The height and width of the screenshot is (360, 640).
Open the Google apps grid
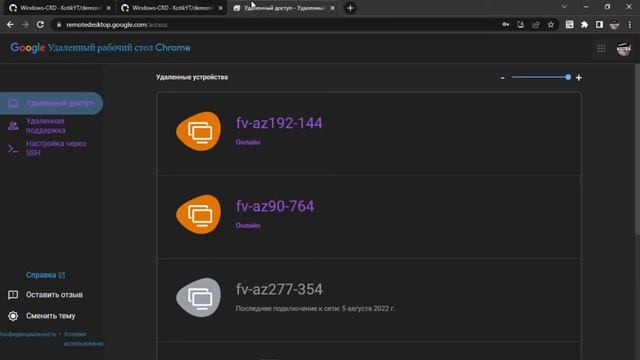point(601,48)
